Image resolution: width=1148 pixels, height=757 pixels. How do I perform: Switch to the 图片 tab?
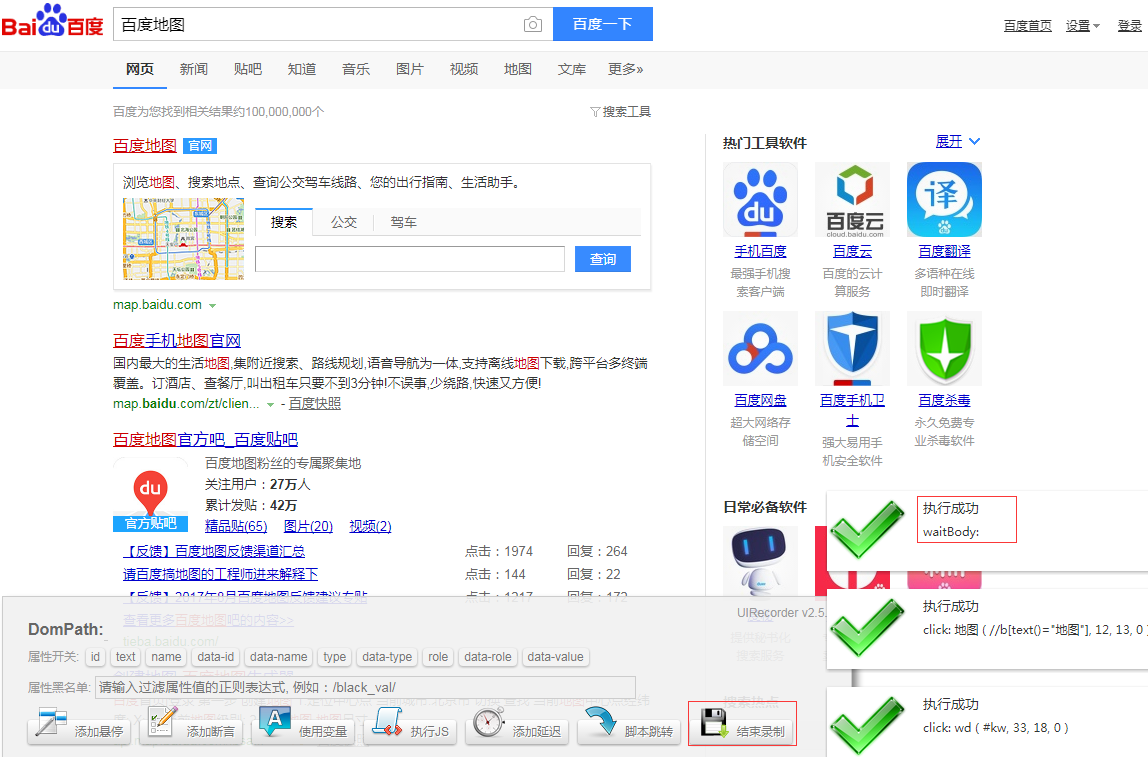pos(410,69)
